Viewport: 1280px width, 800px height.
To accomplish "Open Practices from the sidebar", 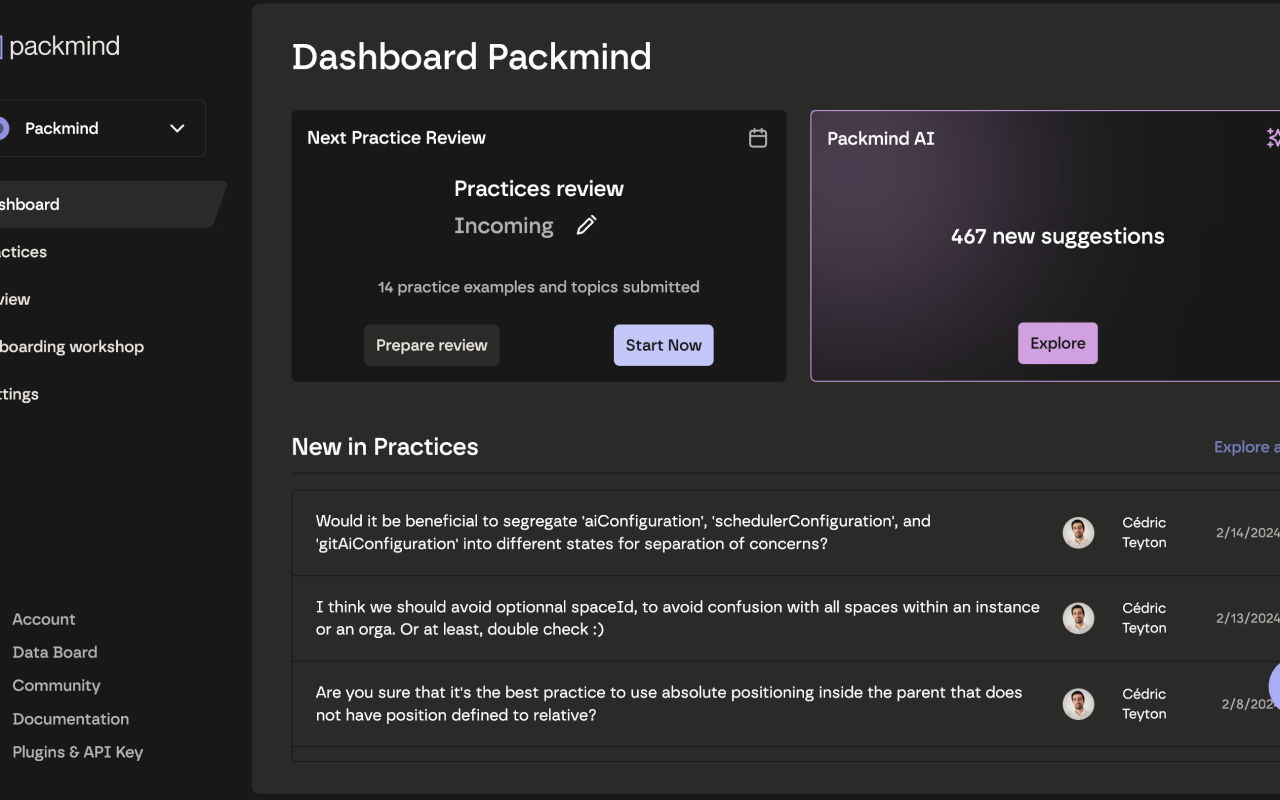I will [24, 251].
